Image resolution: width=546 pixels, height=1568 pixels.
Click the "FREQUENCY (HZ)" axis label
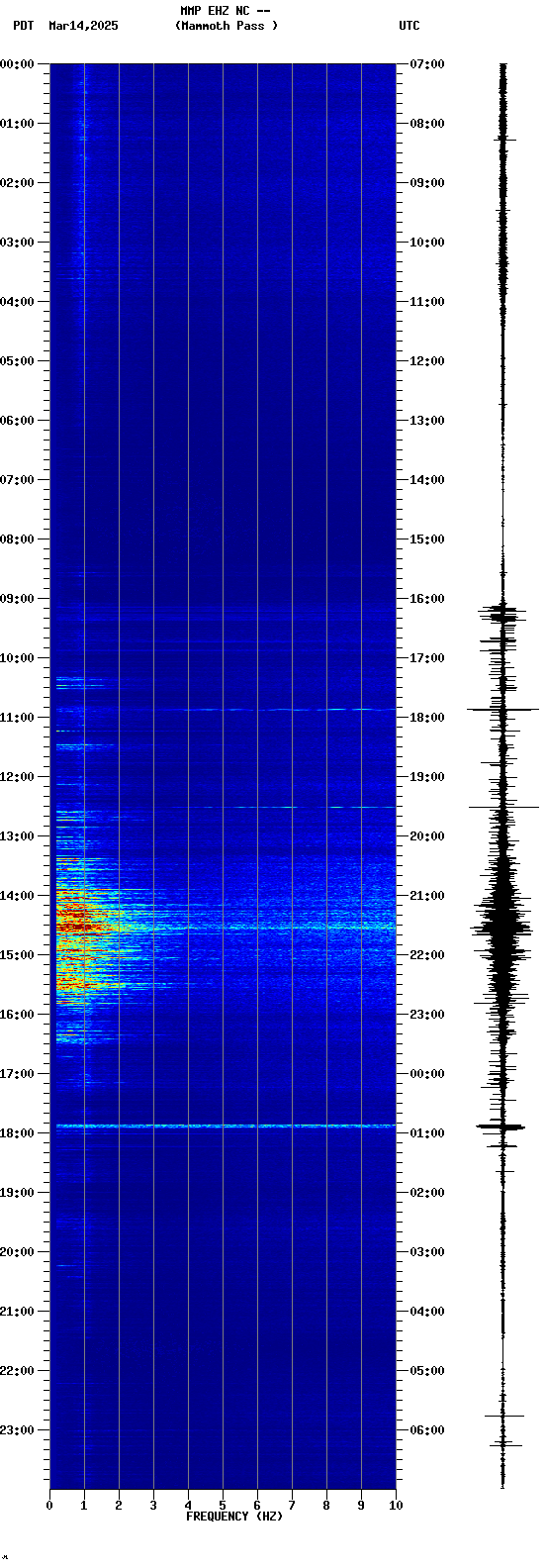point(234,1517)
